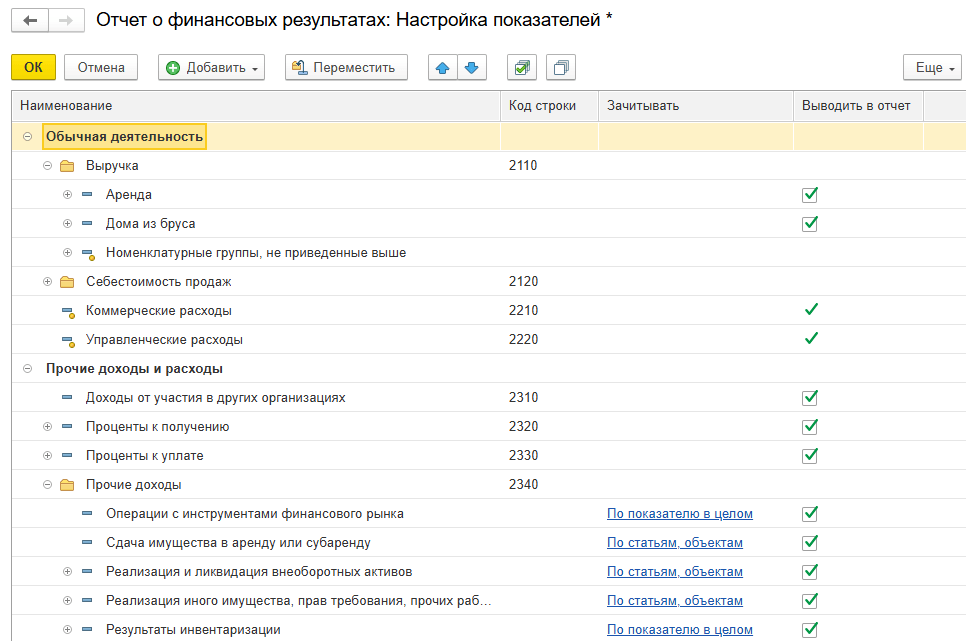
Task: Open link for Сдача имущества в аренду
Action: [x=674, y=543]
